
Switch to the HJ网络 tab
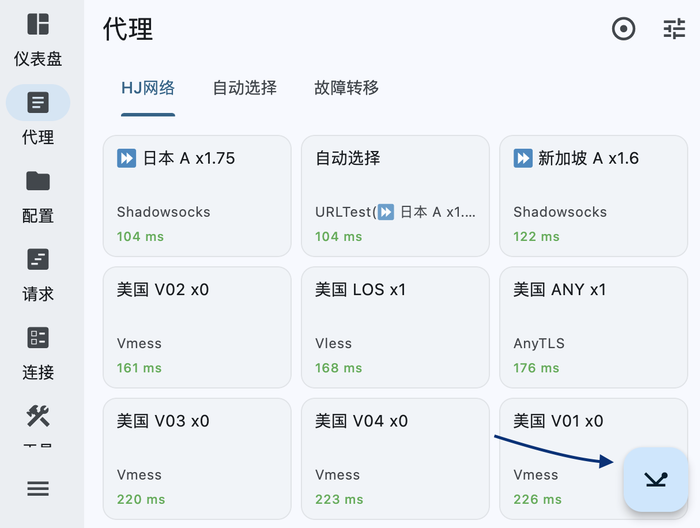[148, 88]
